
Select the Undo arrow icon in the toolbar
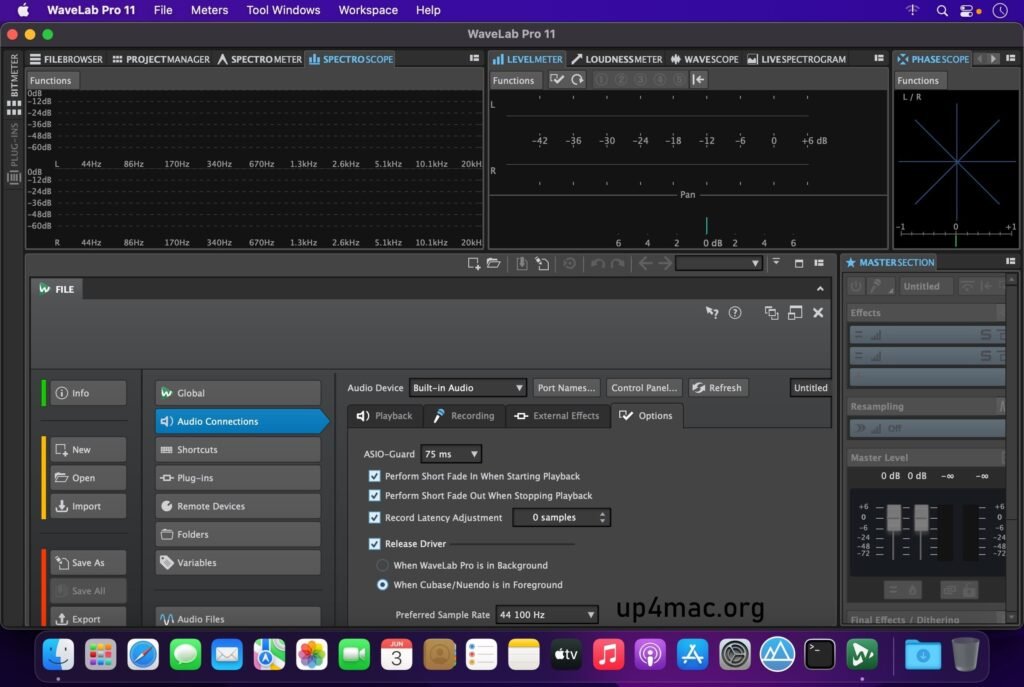tap(598, 263)
